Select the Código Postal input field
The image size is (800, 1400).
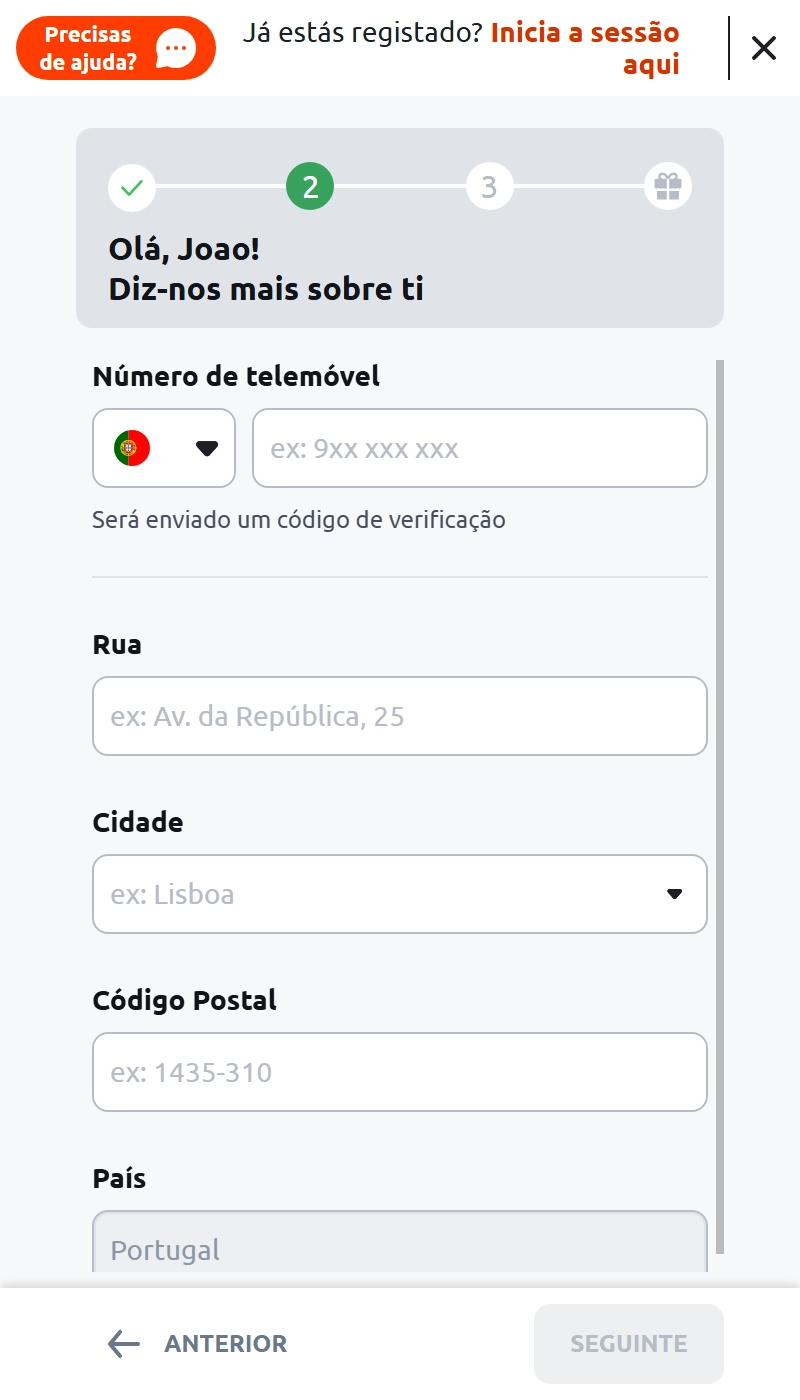[x=400, y=1072]
